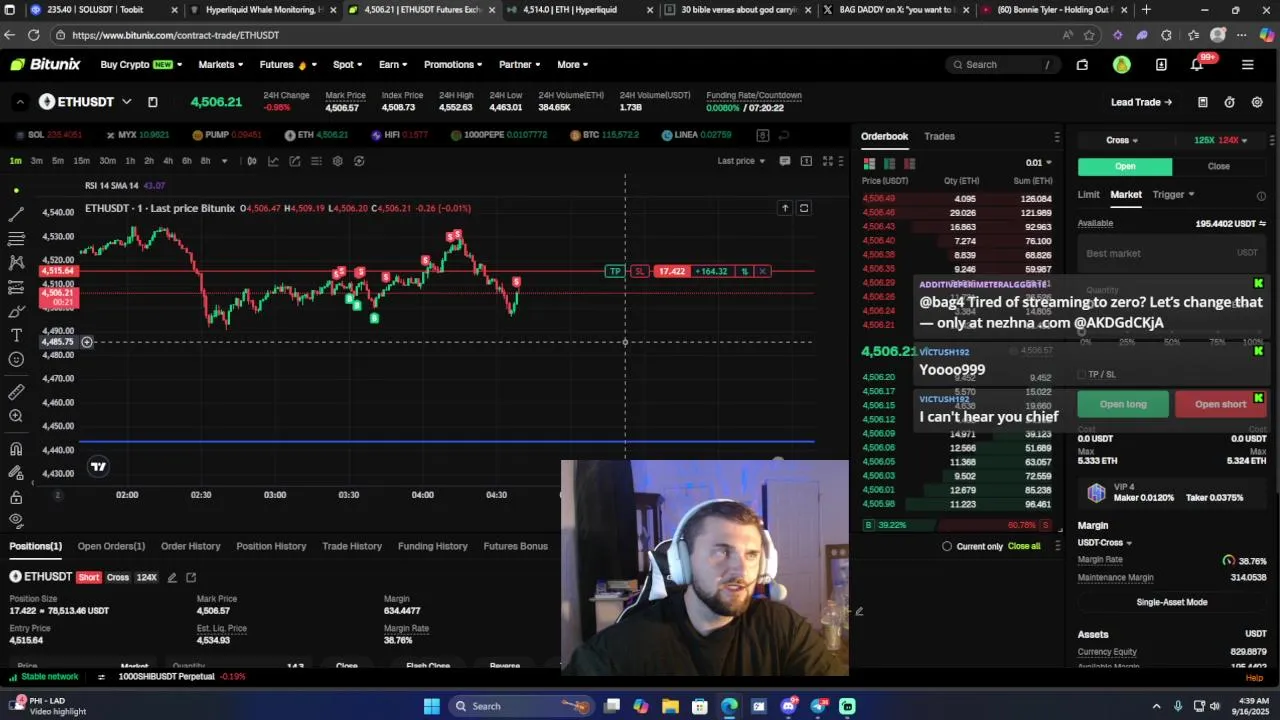The image size is (1280, 720).
Task: Select the long position forecasting tool
Action: click(16, 287)
